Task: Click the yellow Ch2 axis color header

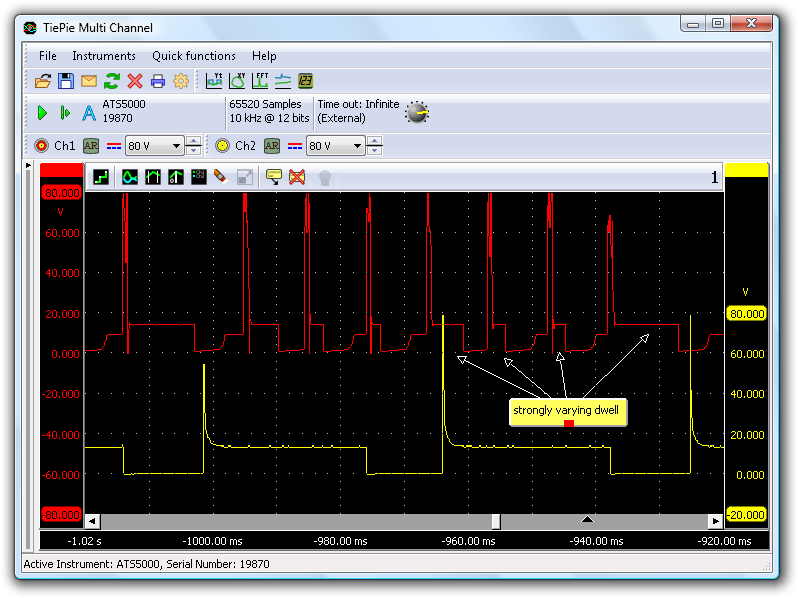Action: pyautogui.click(x=747, y=170)
